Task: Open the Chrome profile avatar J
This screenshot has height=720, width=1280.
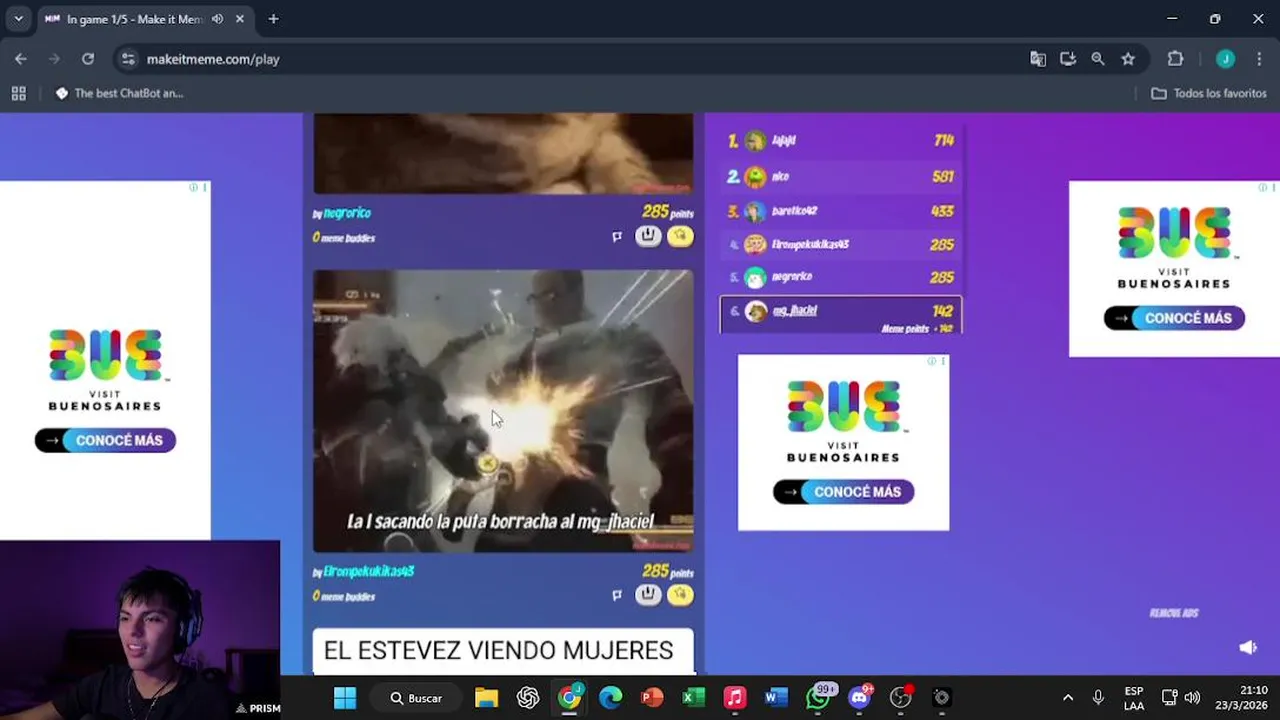Action: [x=1225, y=59]
